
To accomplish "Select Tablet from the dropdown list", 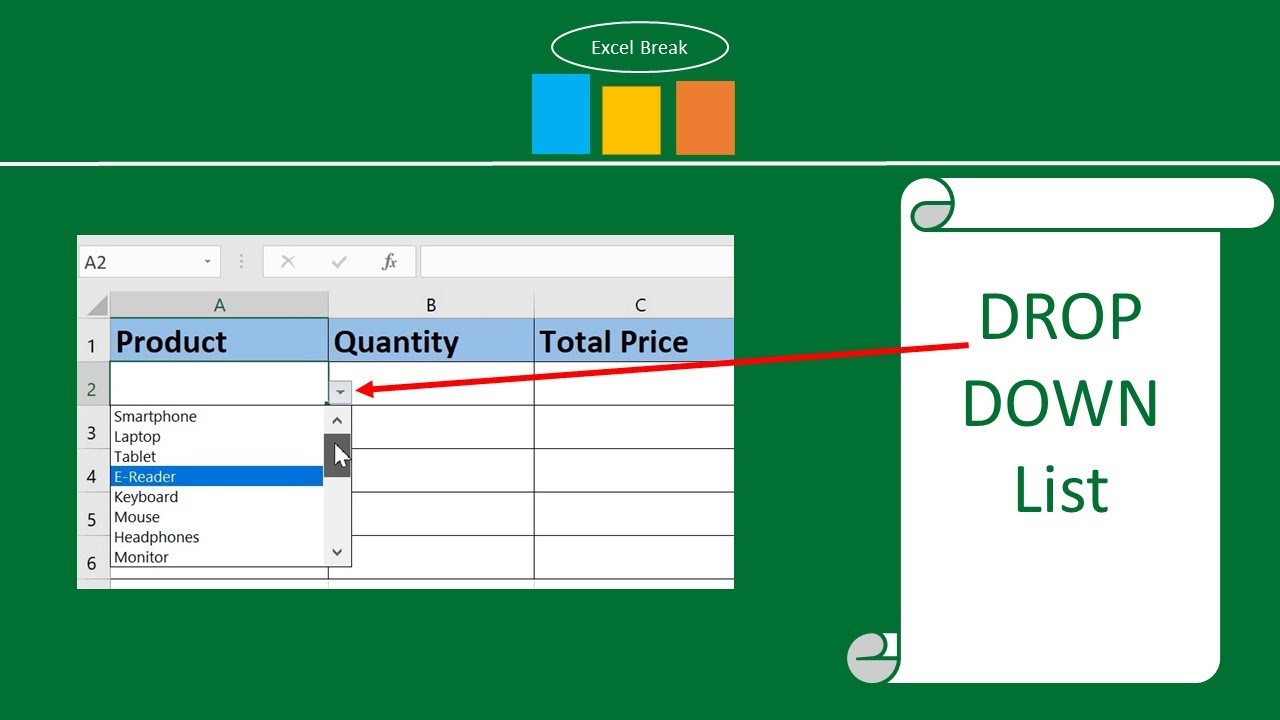I will tap(217, 456).
